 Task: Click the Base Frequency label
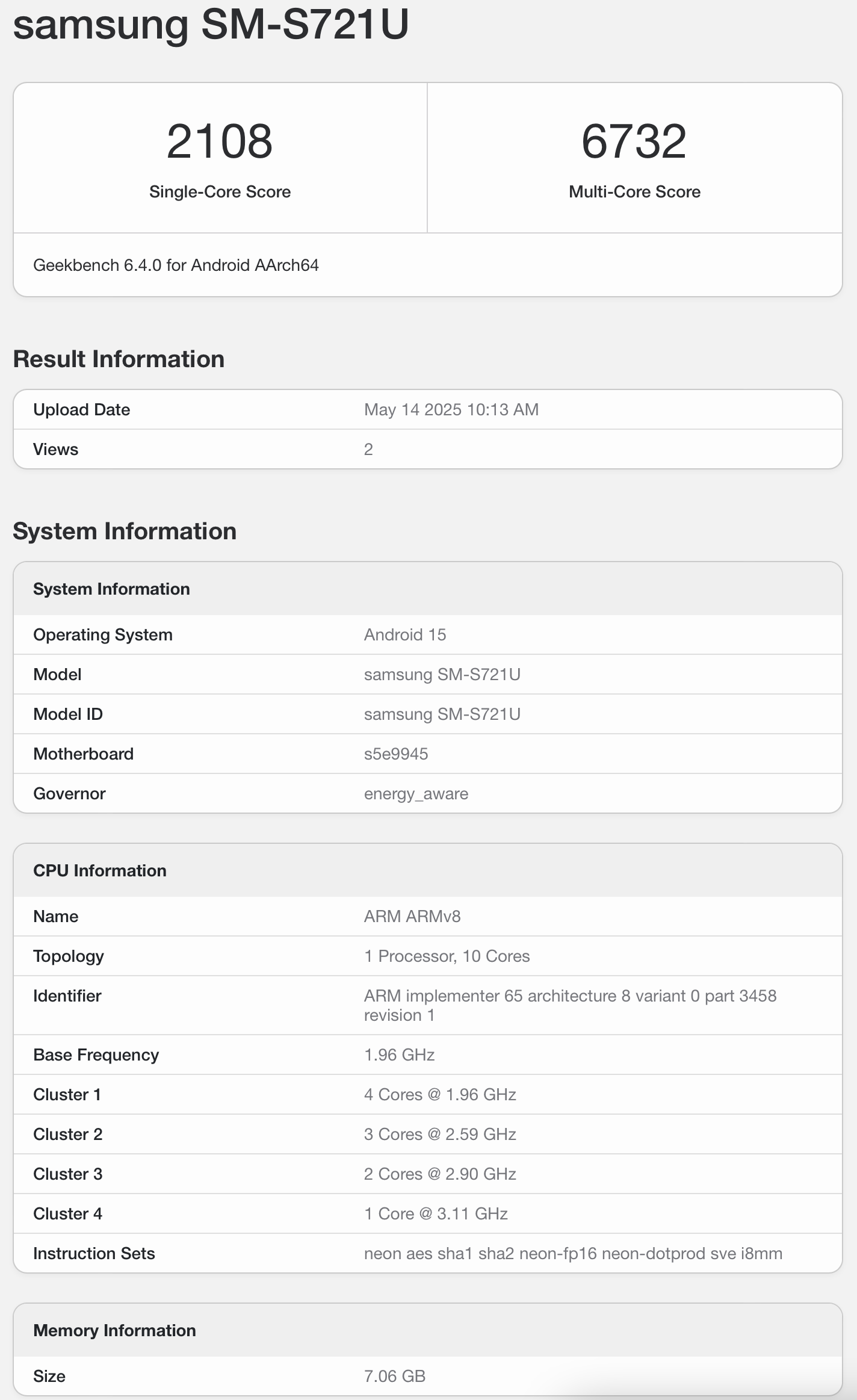click(96, 1055)
